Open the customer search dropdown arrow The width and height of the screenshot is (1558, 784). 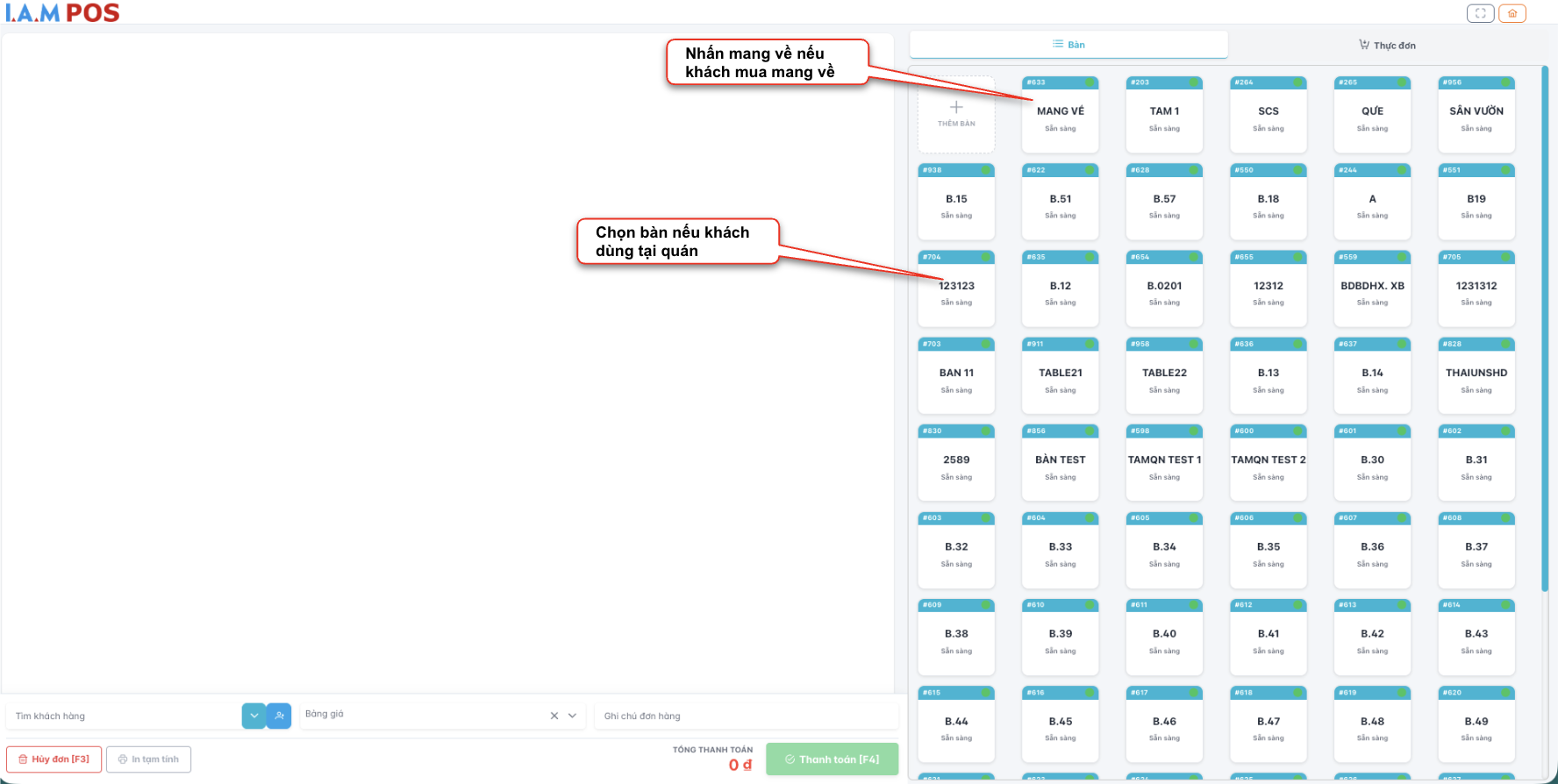[x=254, y=716]
